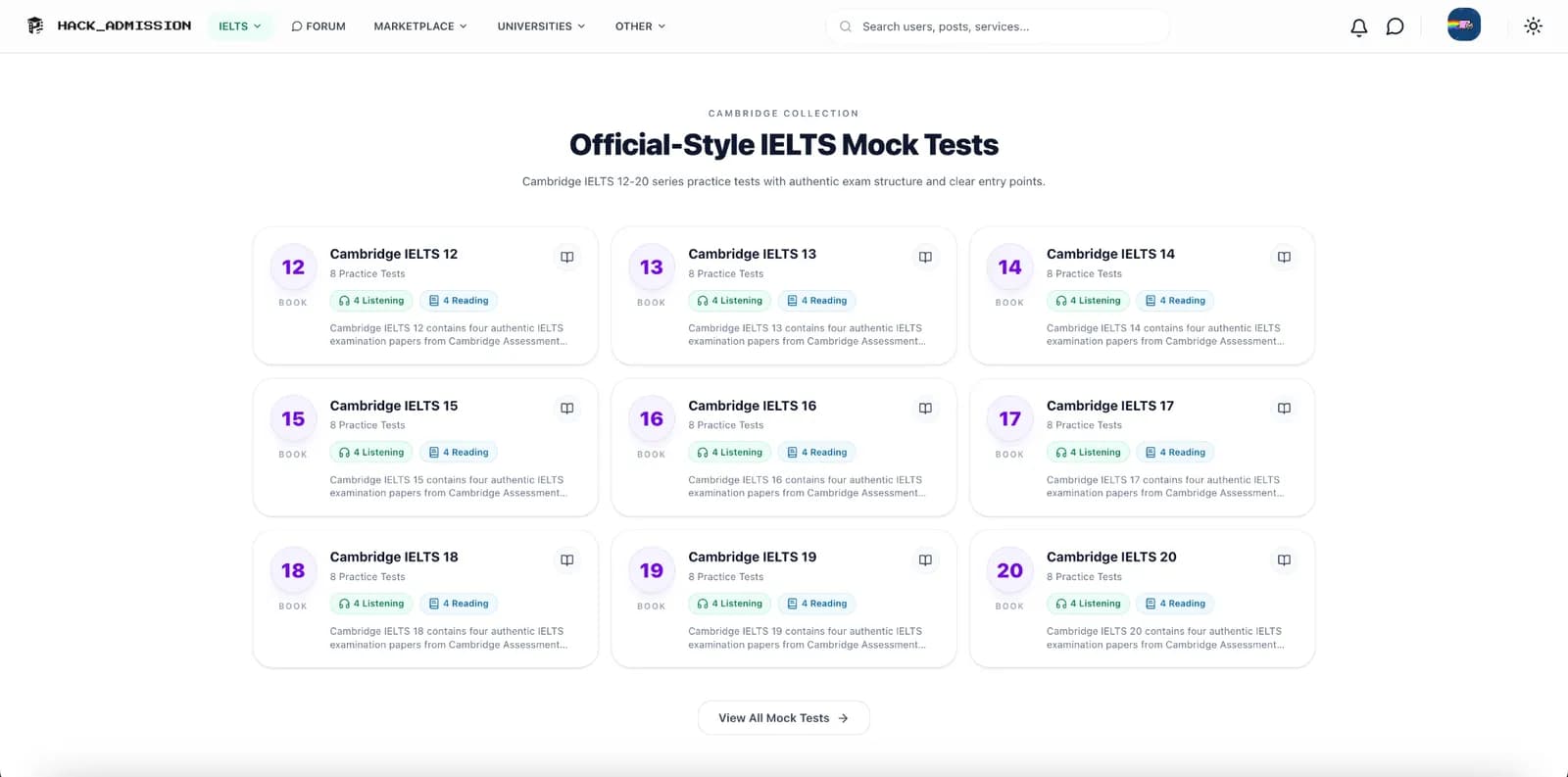Click the book icon on Cambridge IELTS 19
Viewport: 1568px width, 777px height.
[925, 559]
